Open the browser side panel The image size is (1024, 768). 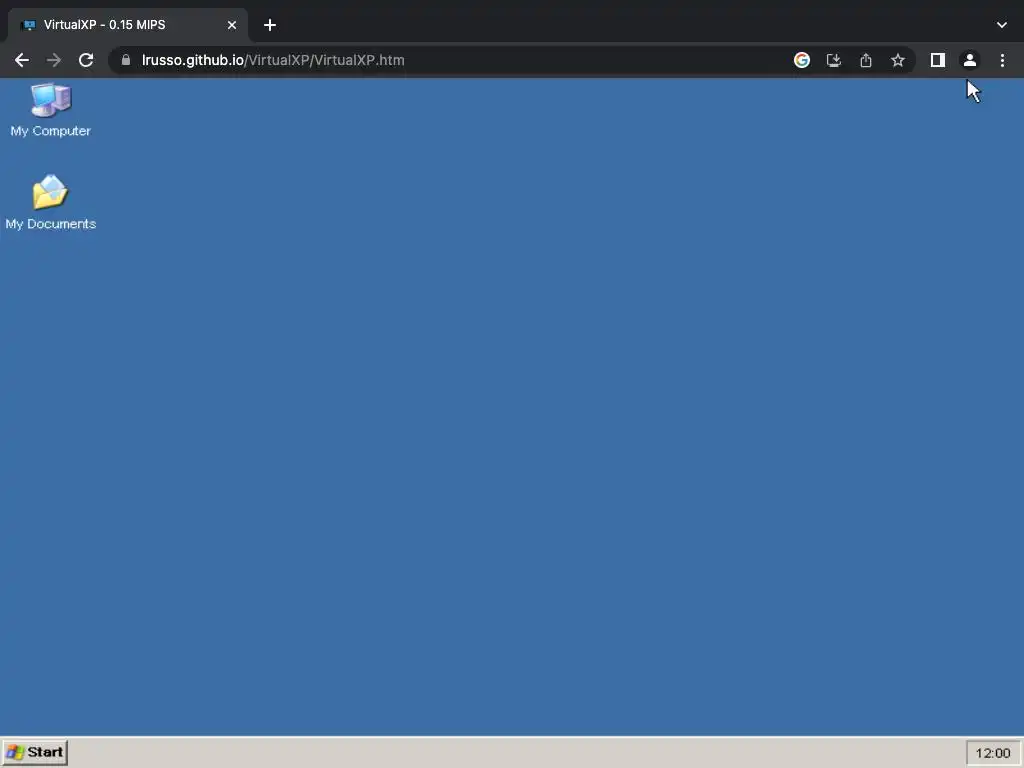click(x=938, y=60)
